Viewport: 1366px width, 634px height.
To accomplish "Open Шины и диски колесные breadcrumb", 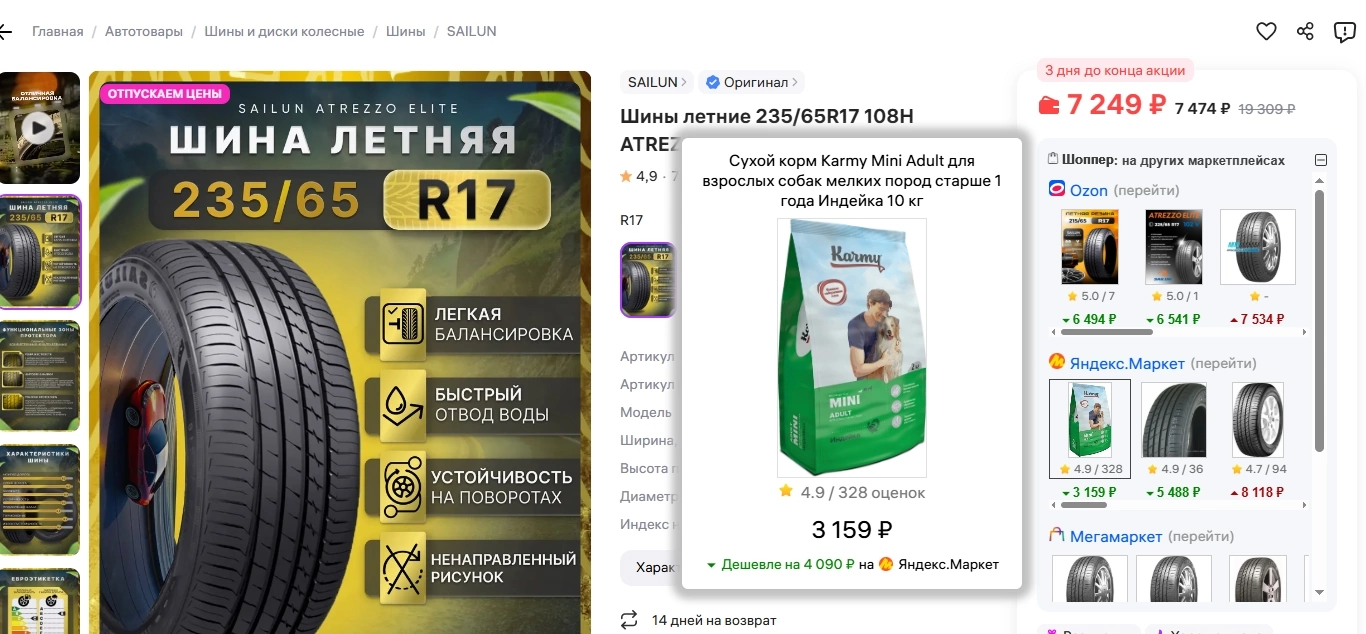I will [284, 31].
